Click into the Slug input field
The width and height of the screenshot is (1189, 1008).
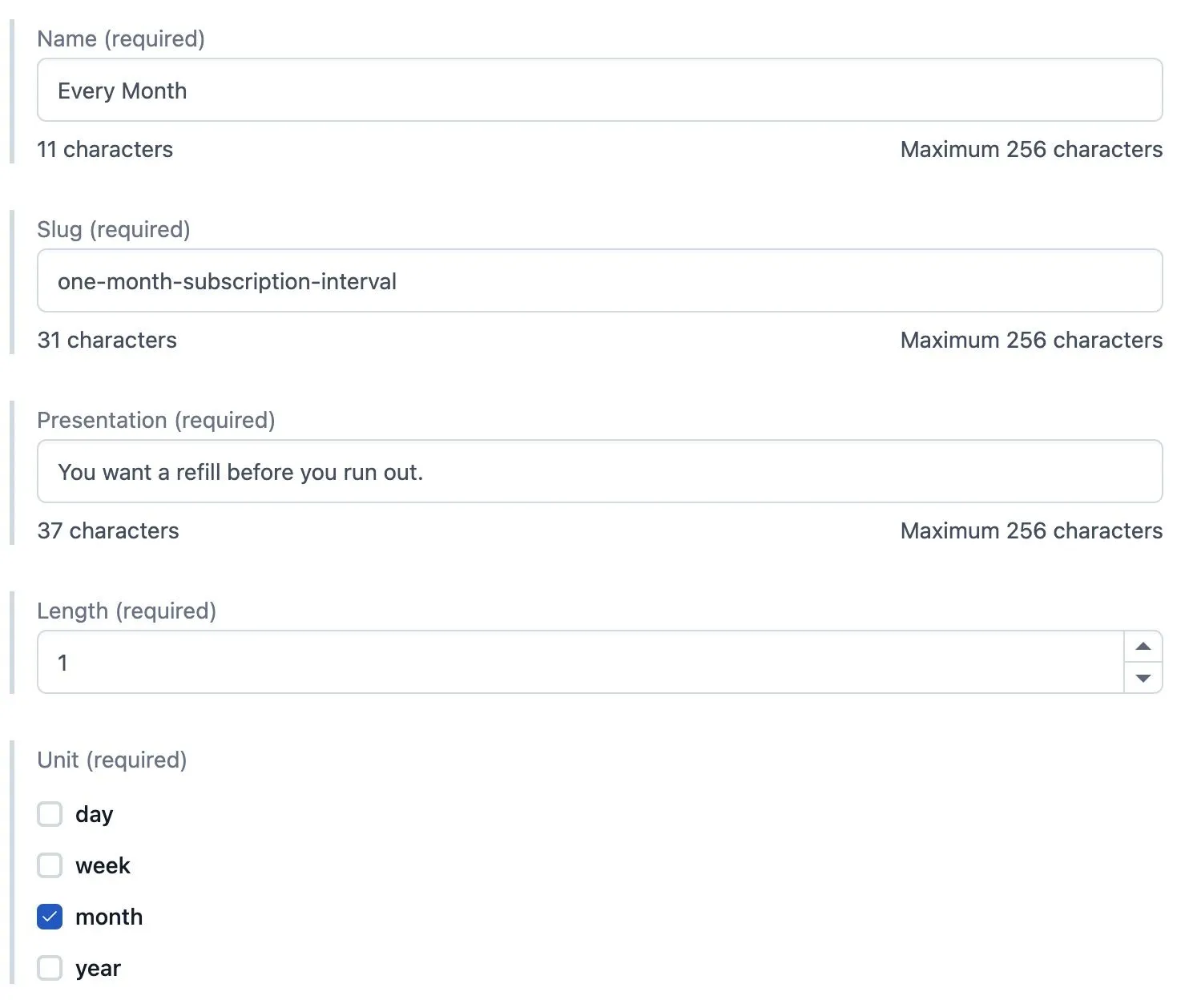pos(599,281)
